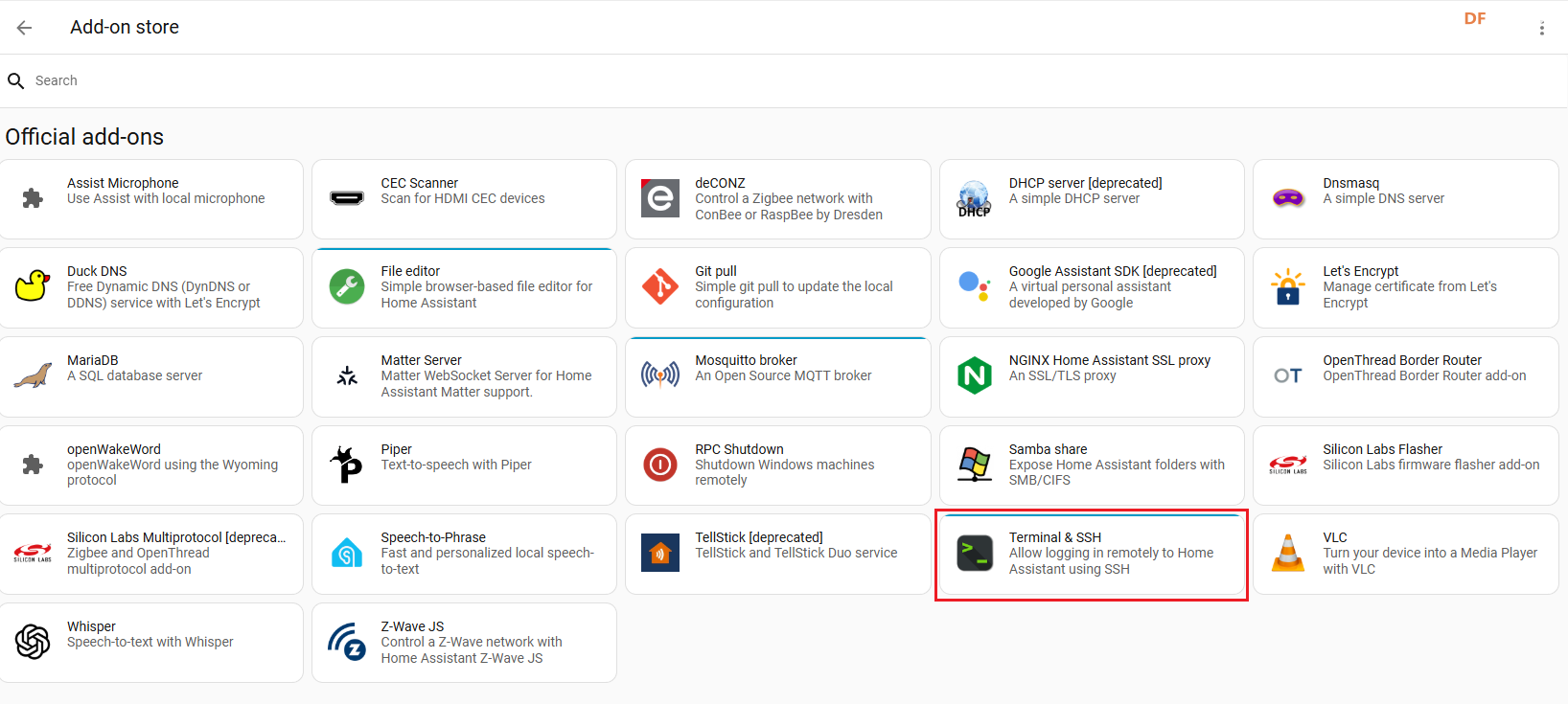Image resolution: width=1568 pixels, height=704 pixels.
Task: Open the three-dot overflow menu
Action: pyautogui.click(x=1542, y=29)
